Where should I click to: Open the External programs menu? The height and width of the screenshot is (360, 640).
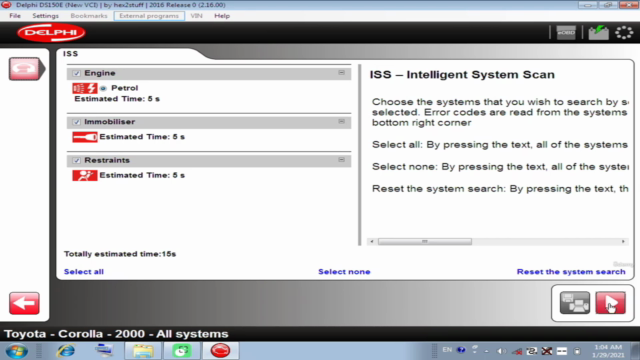click(149, 16)
